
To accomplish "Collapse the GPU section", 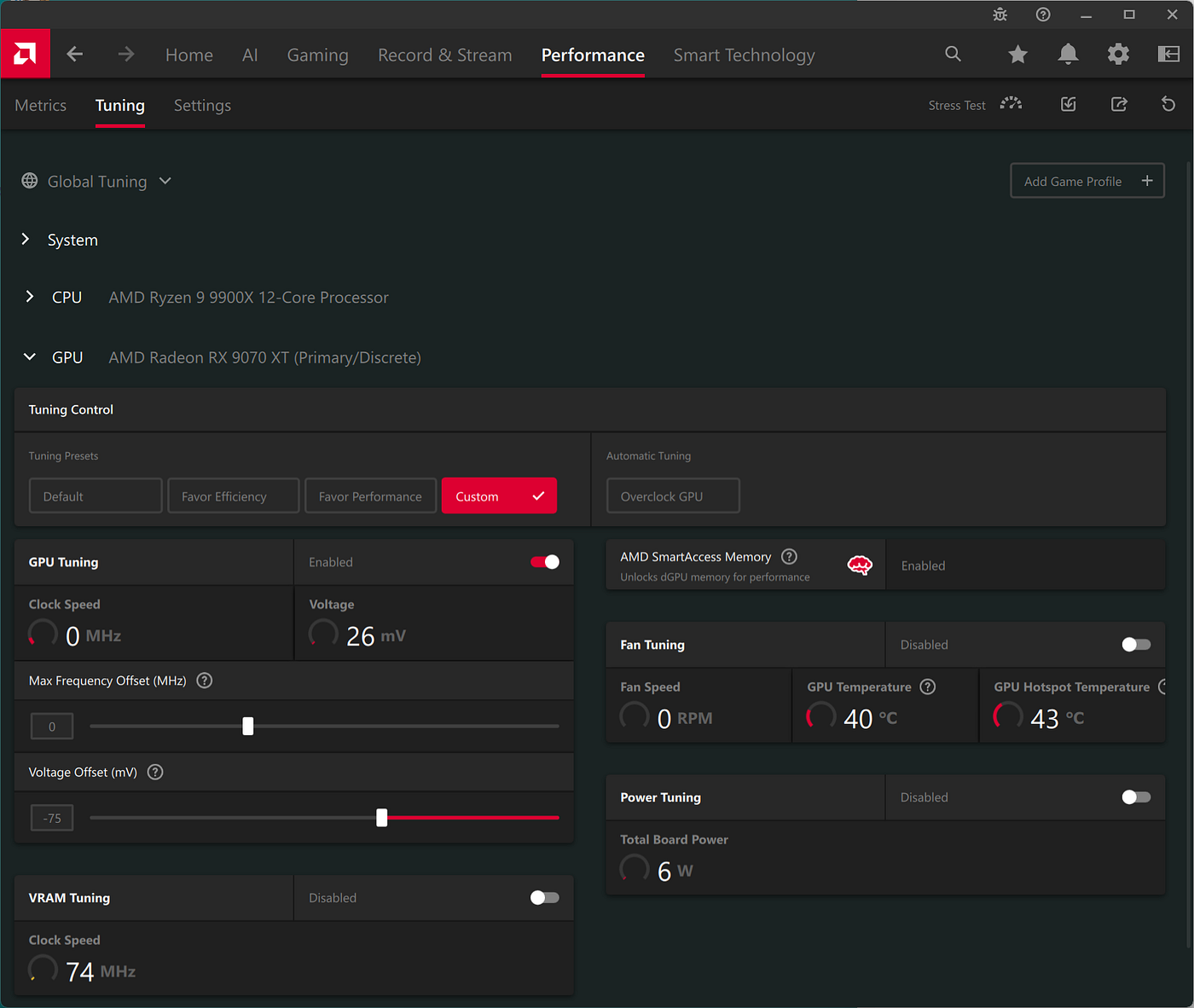I will tap(30, 356).
